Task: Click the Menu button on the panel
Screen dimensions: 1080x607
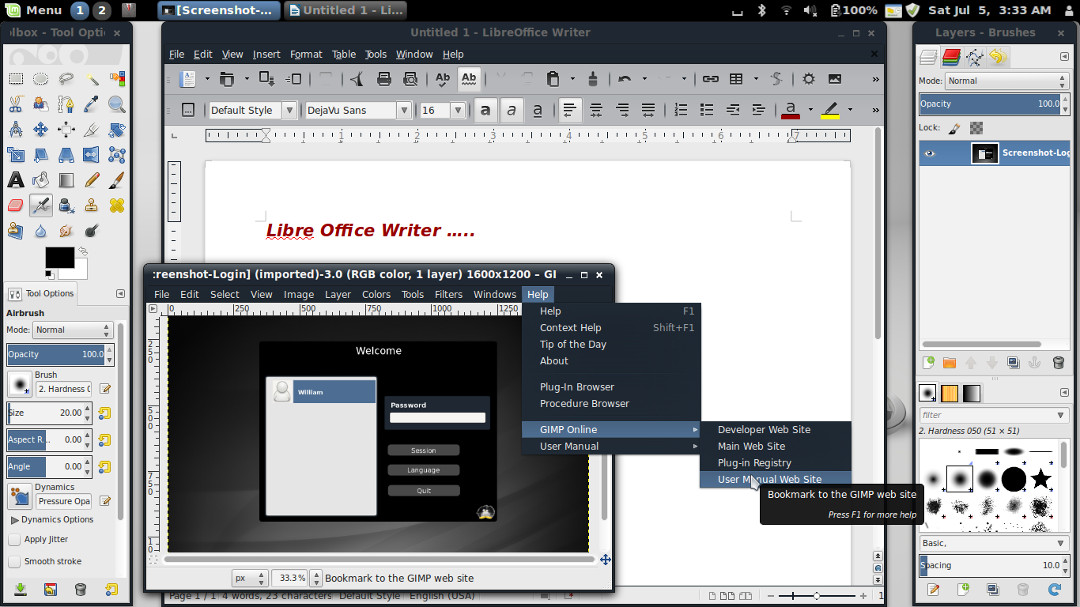Action: (33, 10)
